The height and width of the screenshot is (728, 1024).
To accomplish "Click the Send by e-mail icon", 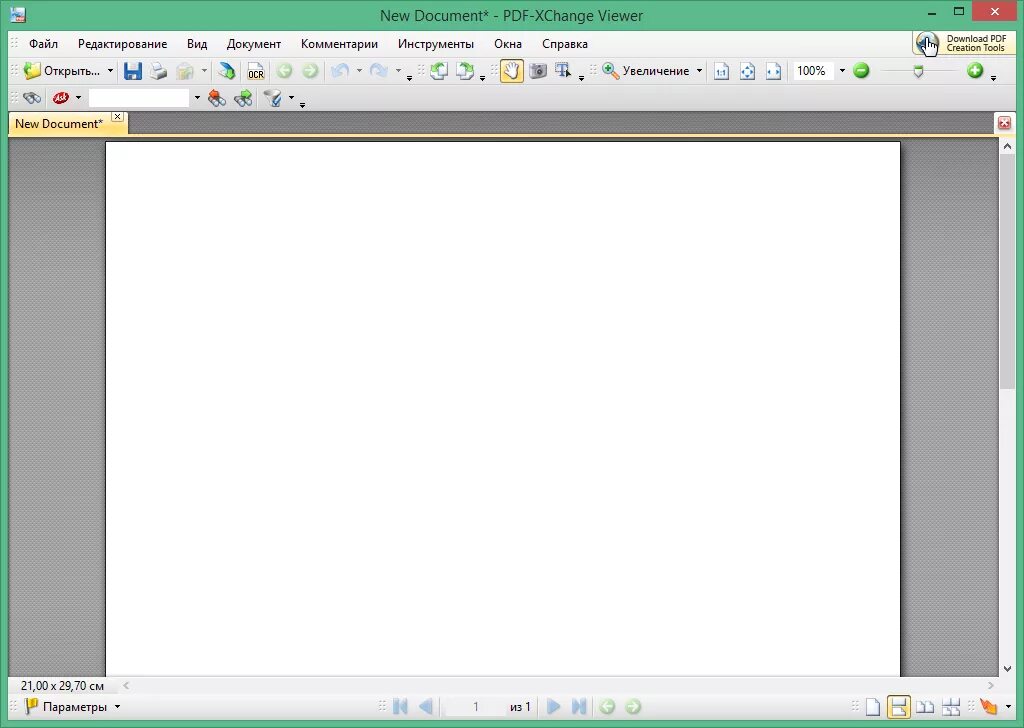I will pos(185,71).
